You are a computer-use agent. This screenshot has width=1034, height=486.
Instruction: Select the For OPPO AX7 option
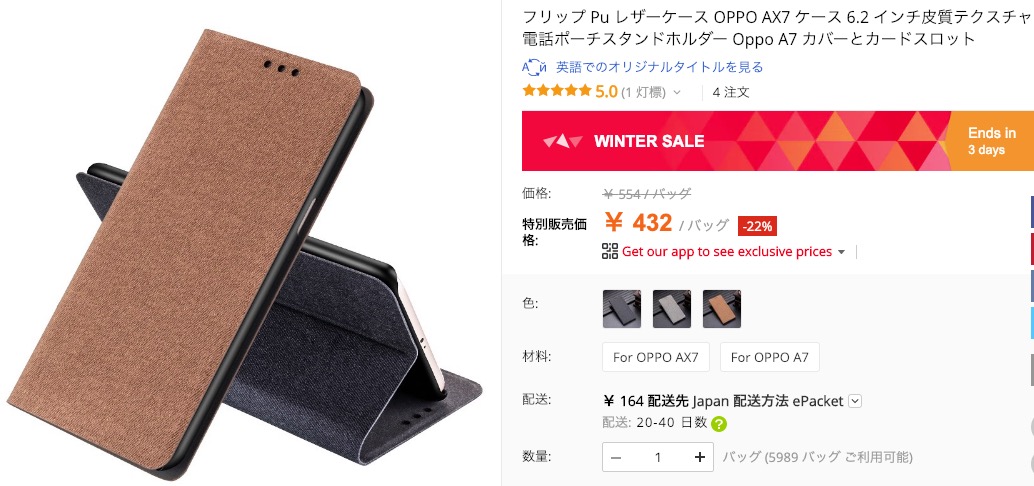pyautogui.click(x=655, y=357)
